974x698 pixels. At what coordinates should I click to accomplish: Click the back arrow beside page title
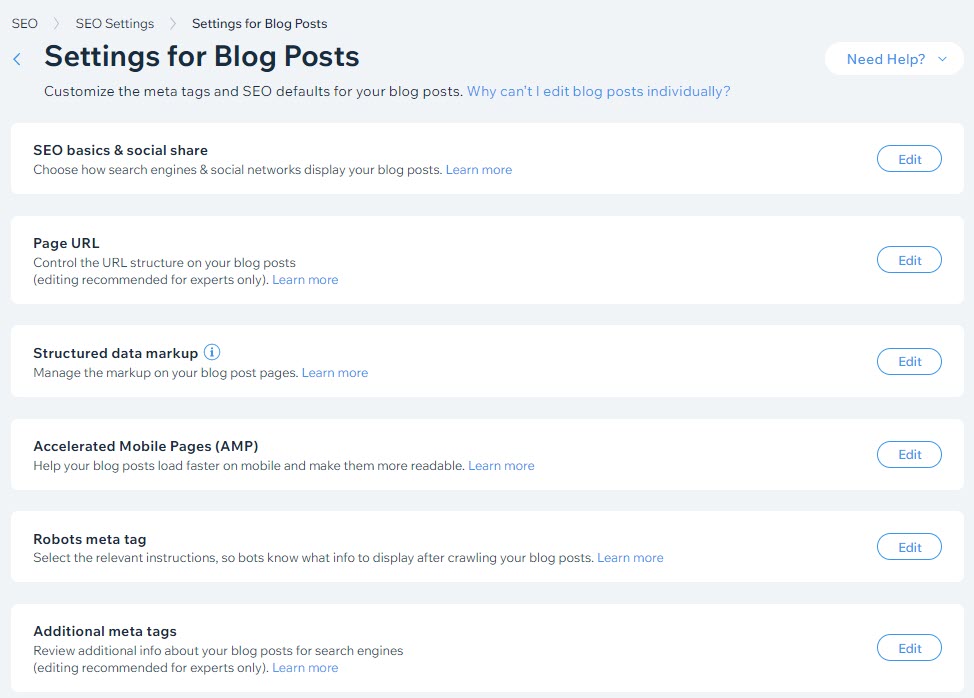point(17,60)
